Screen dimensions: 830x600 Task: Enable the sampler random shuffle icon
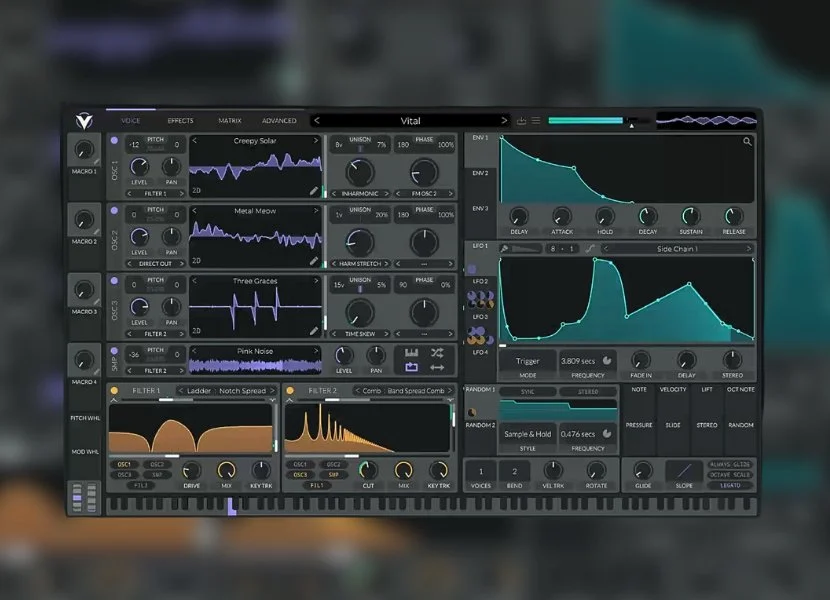pyautogui.click(x=437, y=353)
